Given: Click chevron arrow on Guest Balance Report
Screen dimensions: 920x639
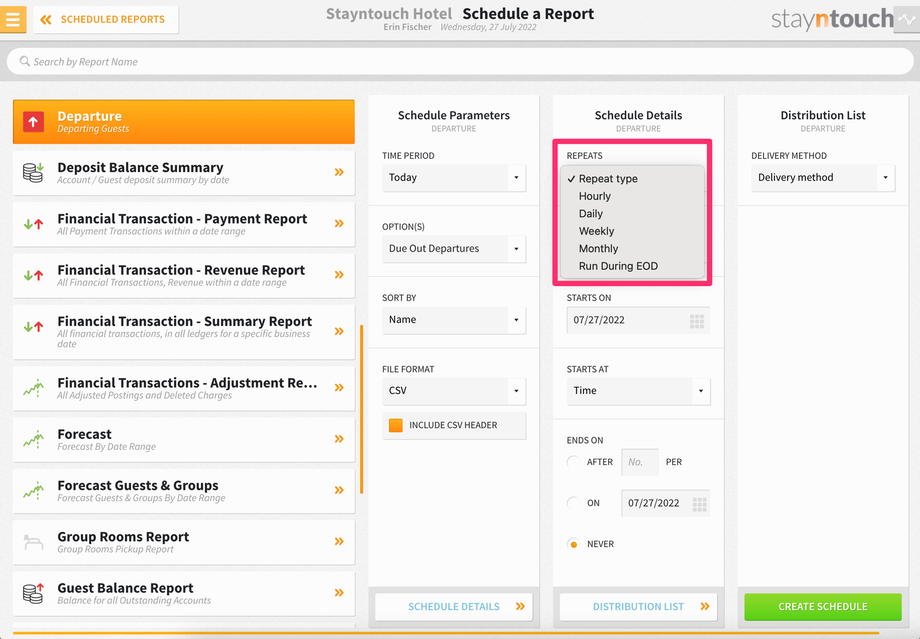Looking at the screenshot, I should click(x=339, y=593).
